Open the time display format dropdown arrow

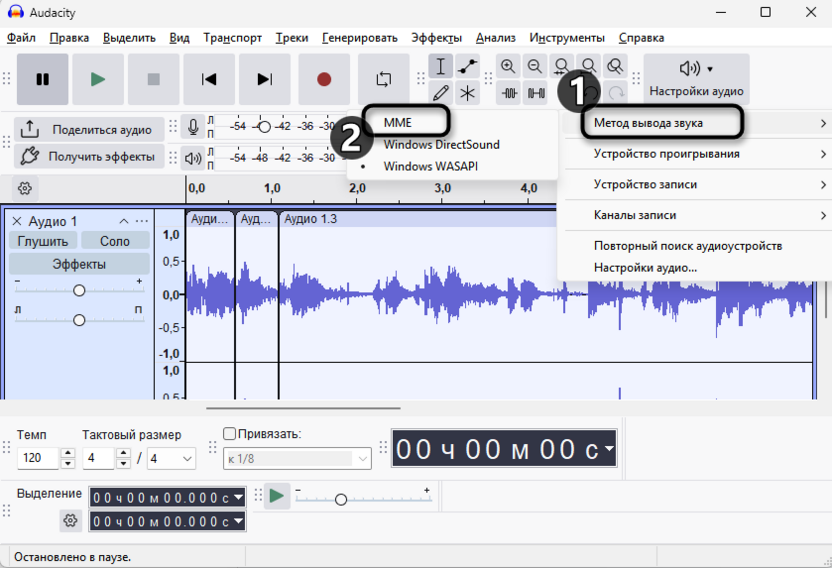click(x=609, y=448)
